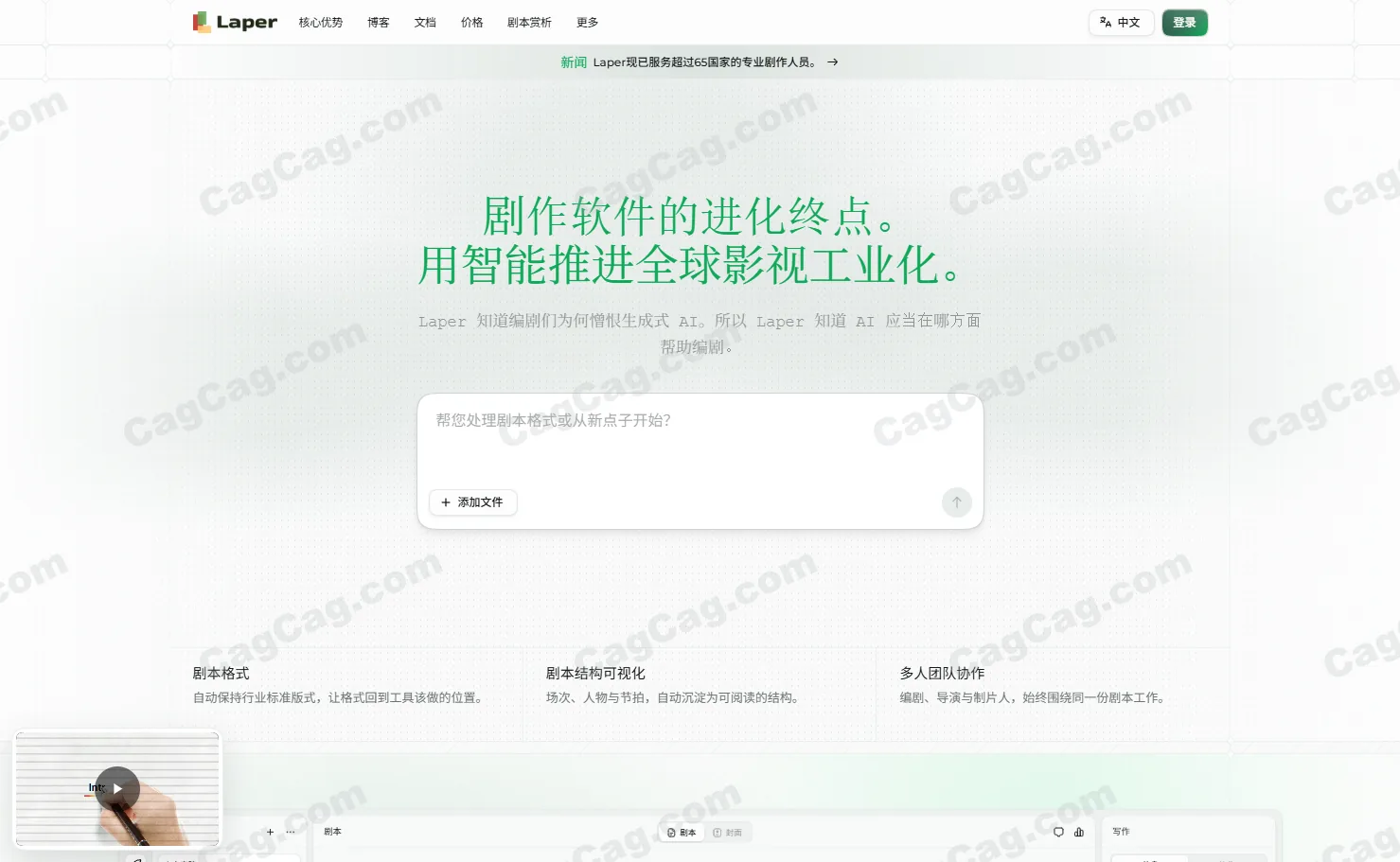The height and width of the screenshot is (862, 1400).
Task: Switch to the 封面 tab in the preview
Action: [x=728, y=833]
